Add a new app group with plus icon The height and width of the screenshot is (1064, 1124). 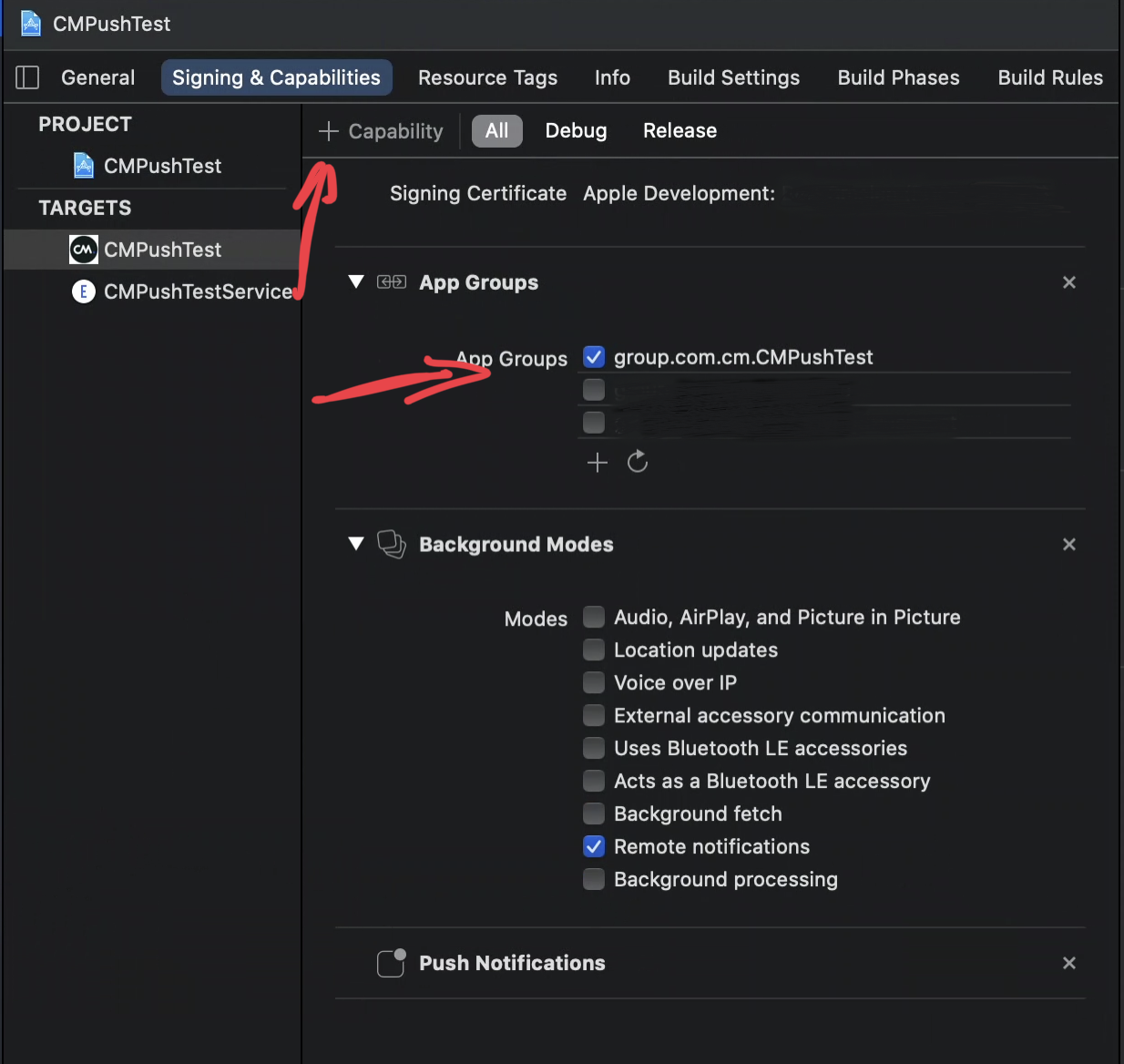598,463
